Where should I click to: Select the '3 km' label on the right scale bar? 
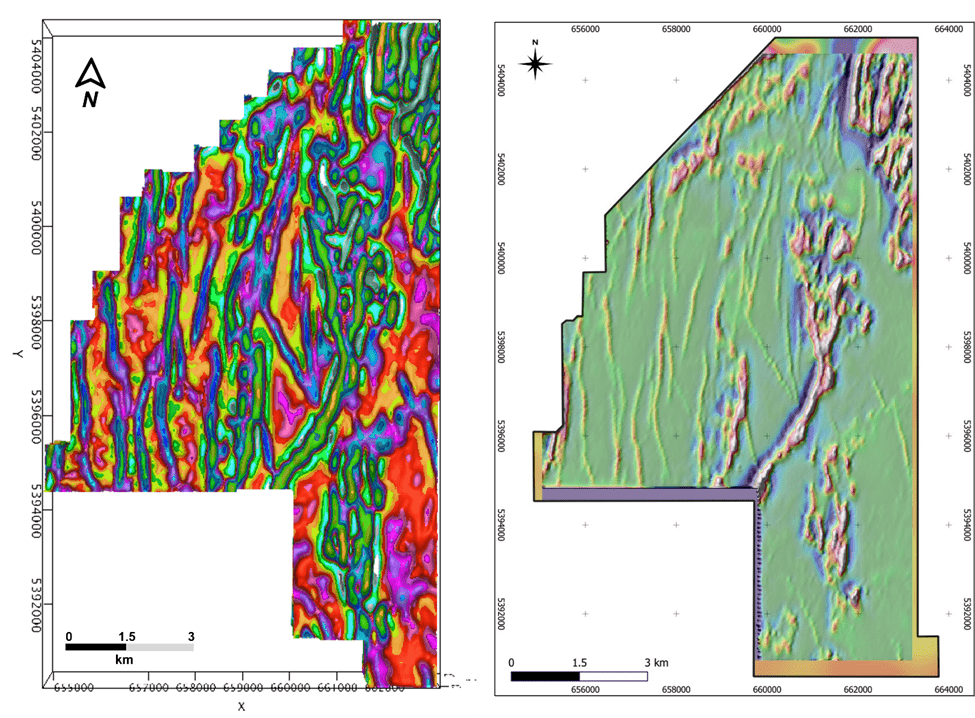pyautogui.click(x=657, y=663)
